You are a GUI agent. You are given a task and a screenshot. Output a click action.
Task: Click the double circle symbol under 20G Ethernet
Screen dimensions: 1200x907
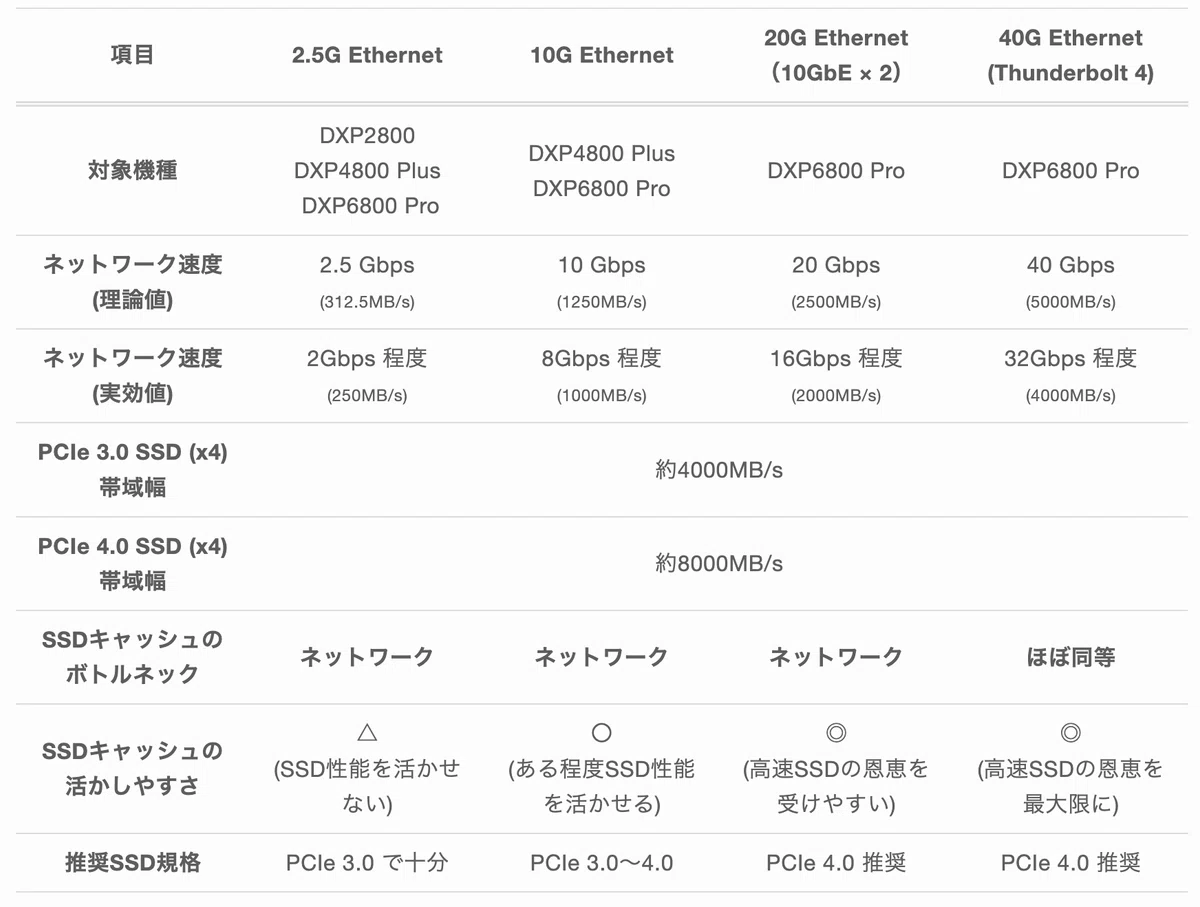(x=836, y=733)
